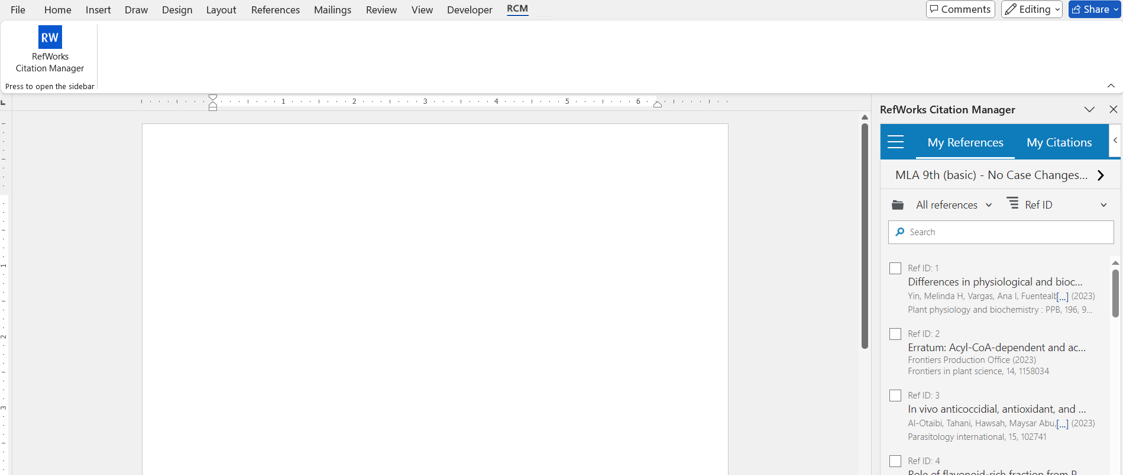Switch to My References tab
Image resolution: width=1129 pixels, height=475 pixels.
(x=965, y=142)
